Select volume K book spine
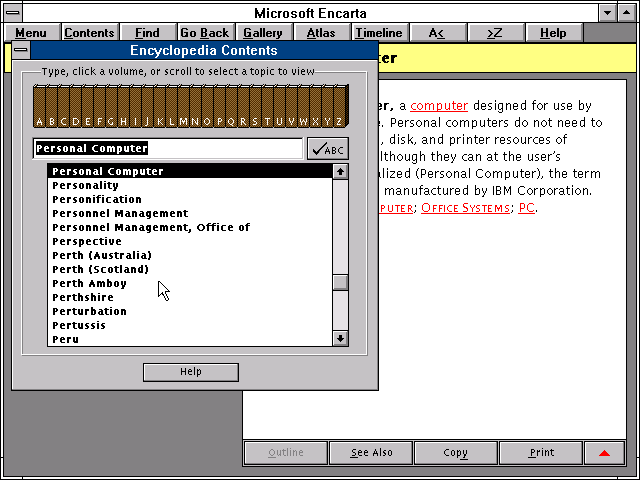 160,107
